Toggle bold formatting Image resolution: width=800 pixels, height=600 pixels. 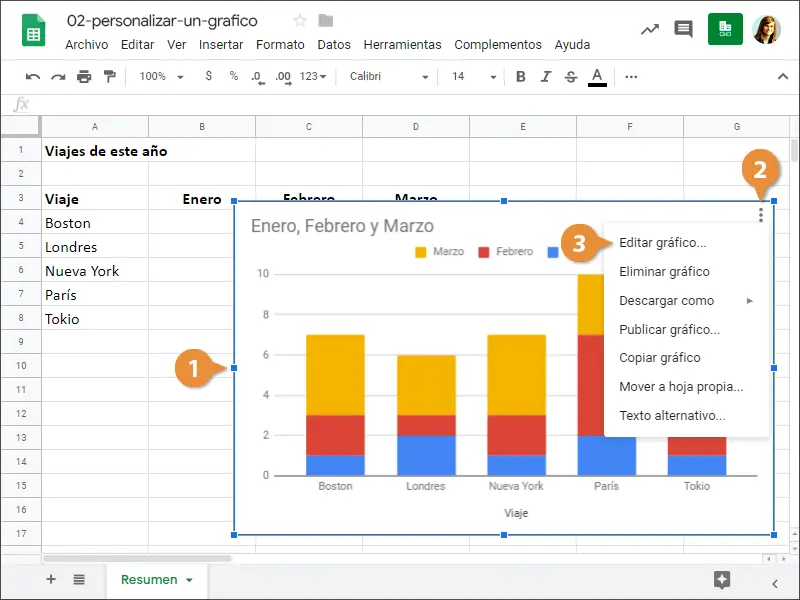click(520, 77)
